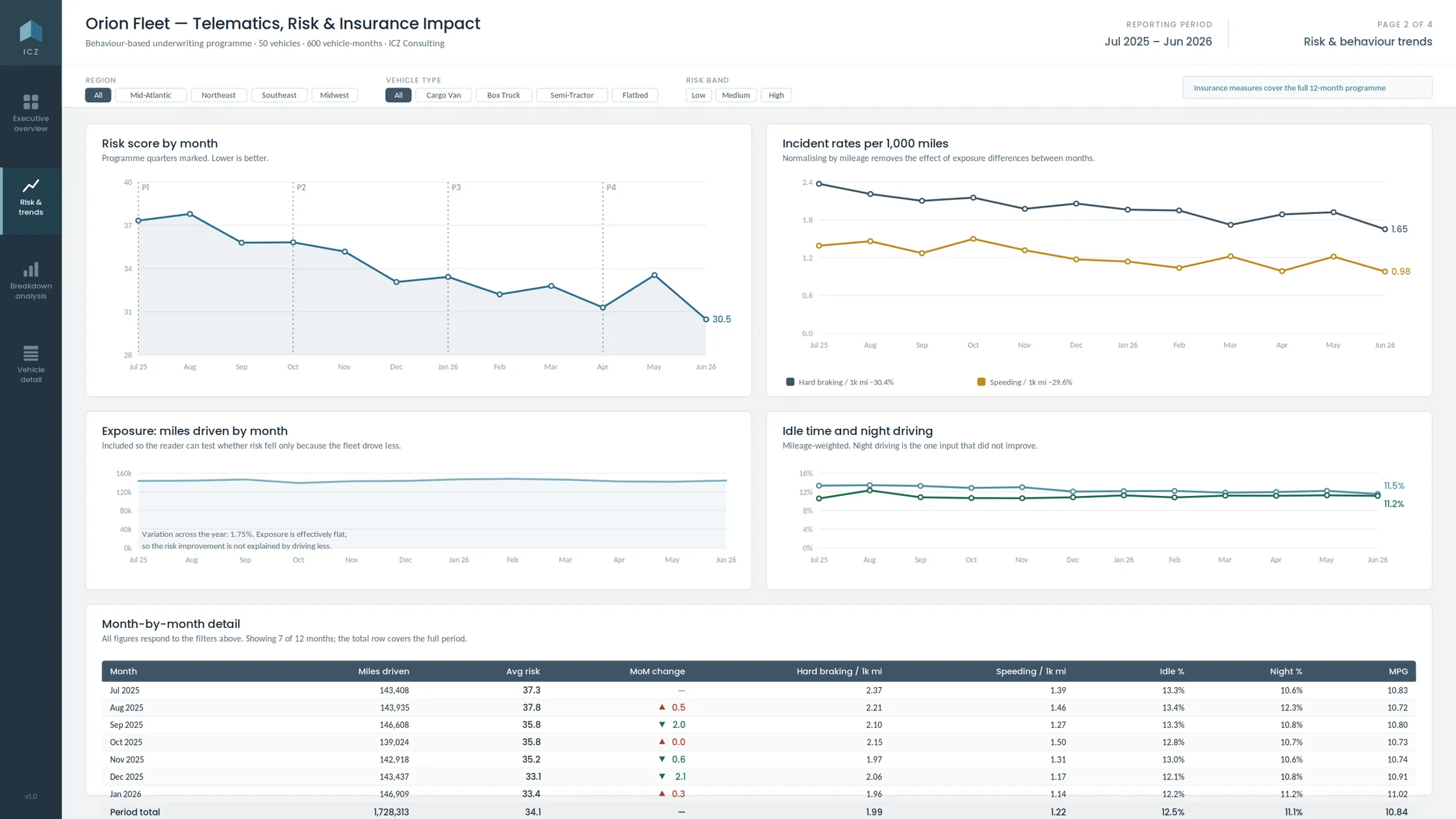The width and height of the screenshot is (1456, 819).
Task: Click the P4 quarter marker
Action: click(x=611, y=187)
